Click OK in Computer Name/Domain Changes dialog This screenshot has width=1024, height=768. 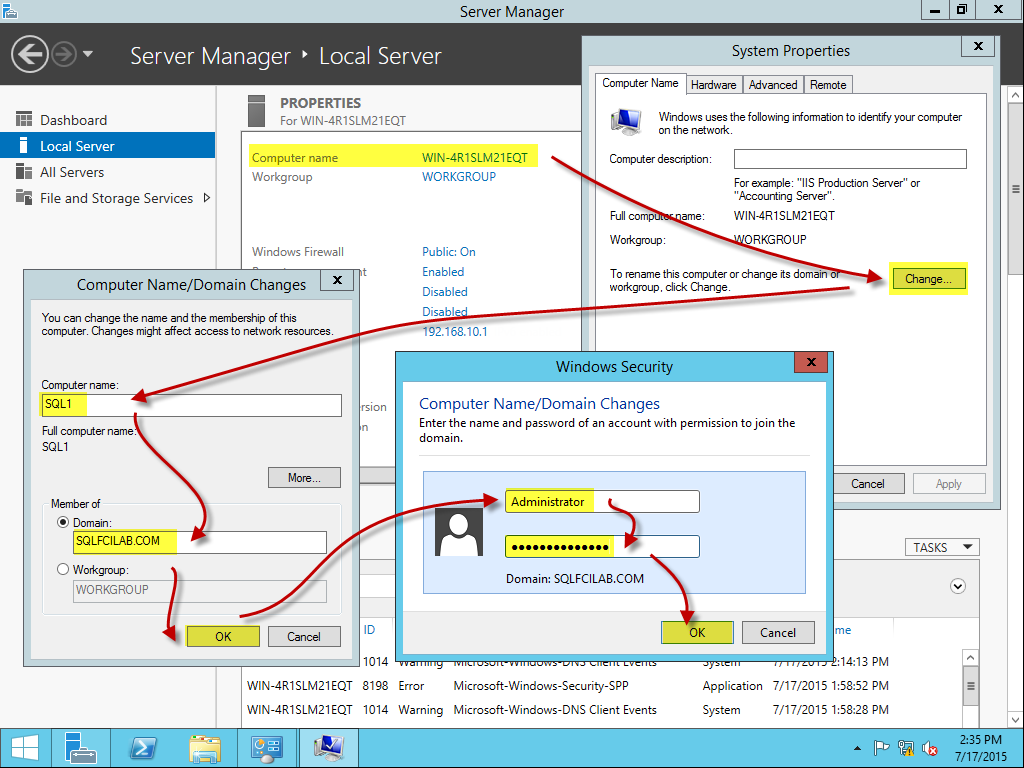(223, 636)
